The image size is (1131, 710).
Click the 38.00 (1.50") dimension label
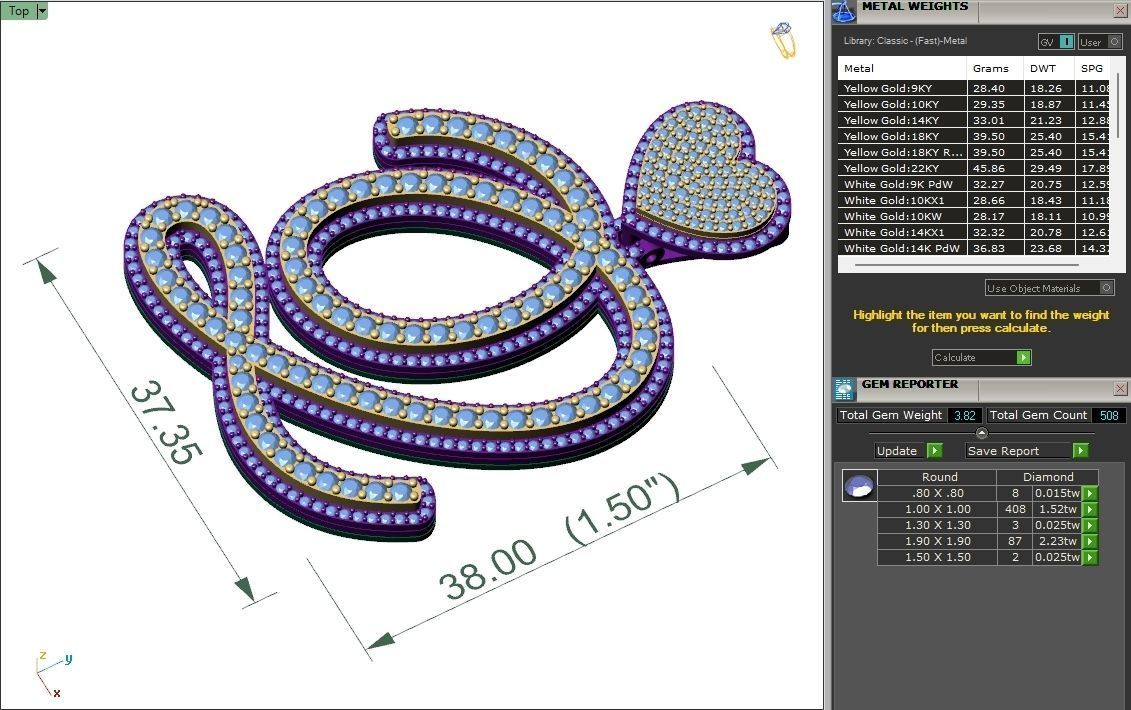(x=559, y=538)
